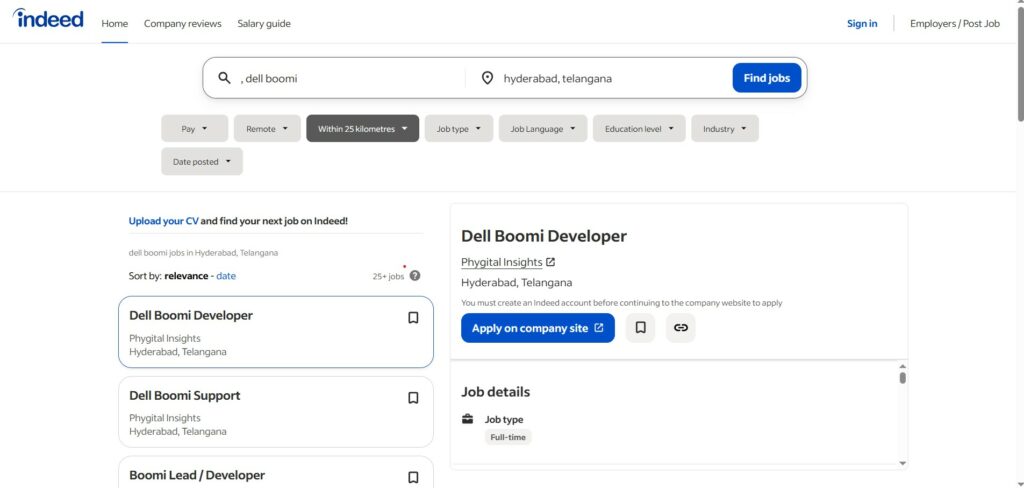Viewport: 1024px width, 488px height.
Task: Click the Indeed logo
Action: 48,20
